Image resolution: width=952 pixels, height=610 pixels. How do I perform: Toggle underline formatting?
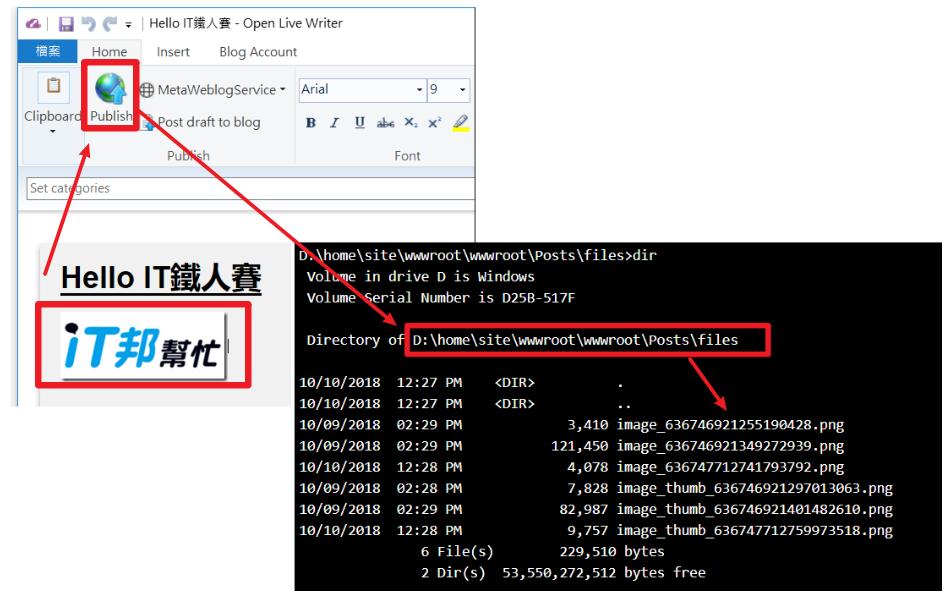coord(359,123)
